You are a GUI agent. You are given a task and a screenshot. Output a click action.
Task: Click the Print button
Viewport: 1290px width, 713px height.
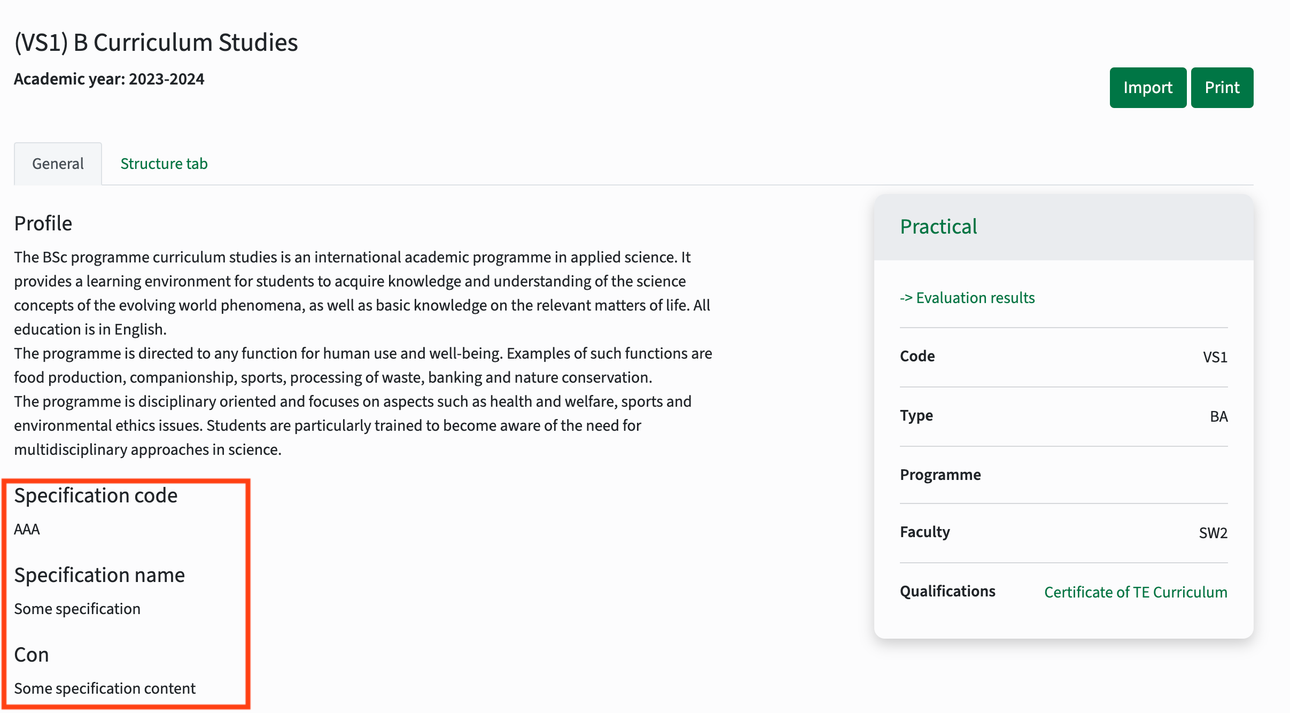pos(1222,88)
